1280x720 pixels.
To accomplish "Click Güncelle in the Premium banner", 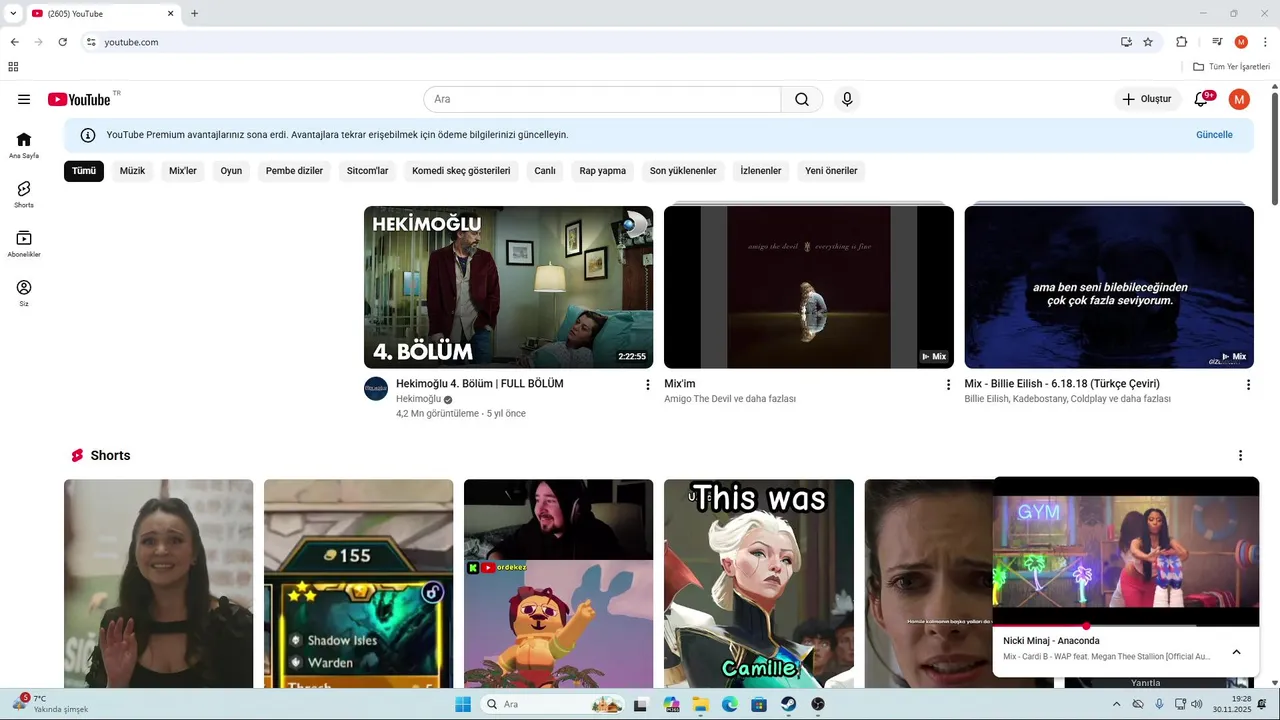I will [1214, 135].
